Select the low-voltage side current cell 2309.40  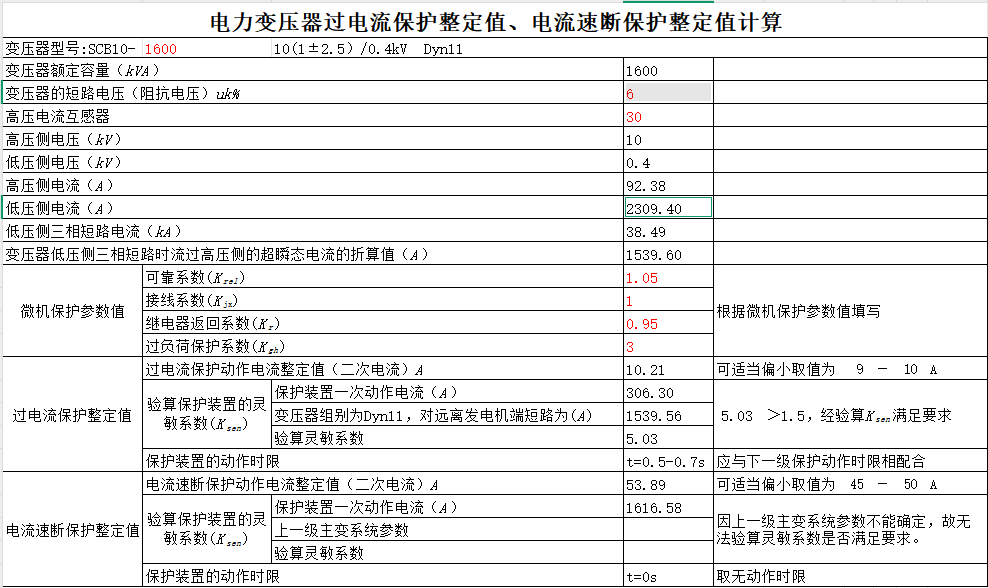click(667, 208)
